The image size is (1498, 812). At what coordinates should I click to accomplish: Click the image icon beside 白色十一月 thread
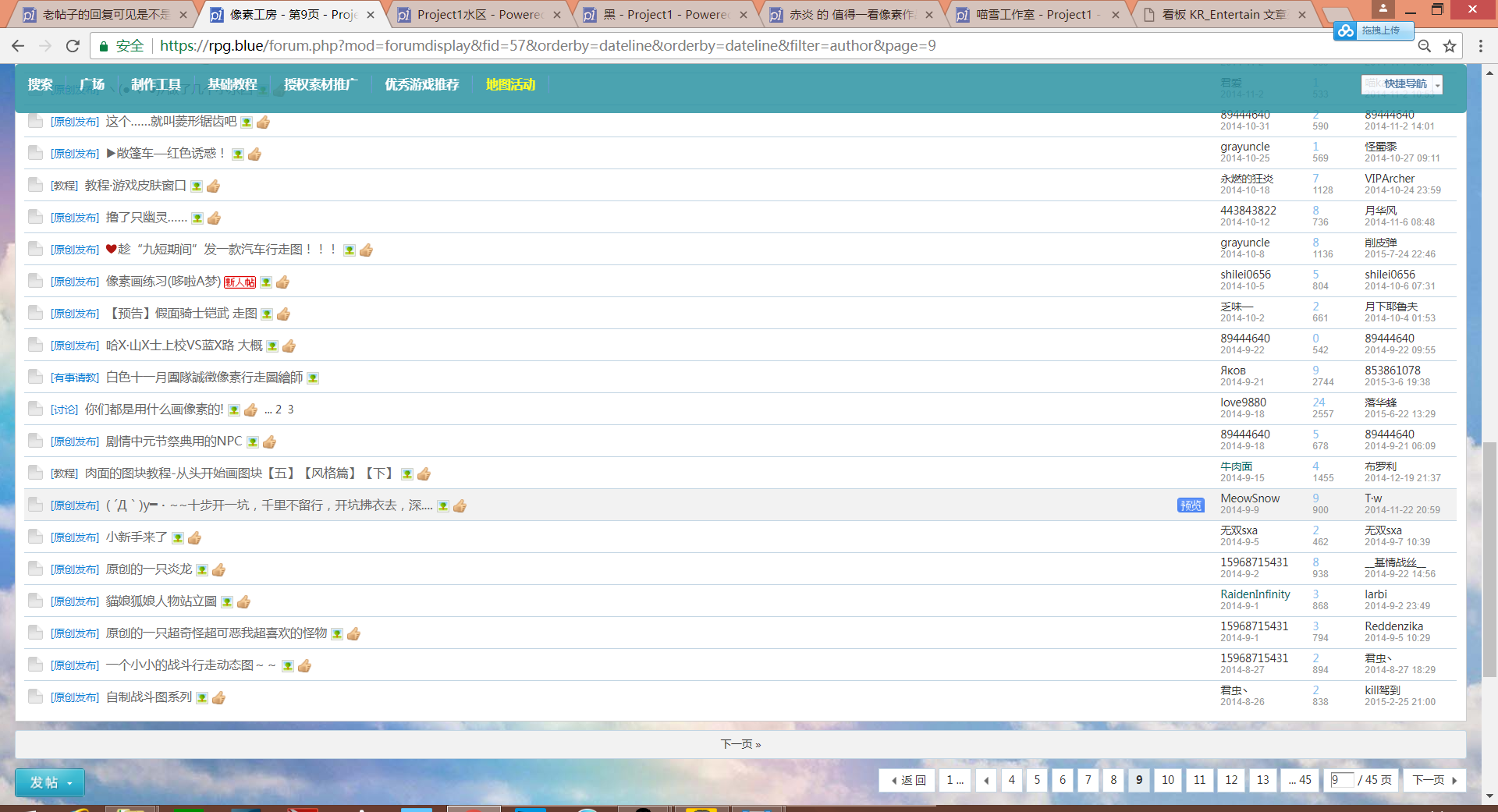[x=313, y=378]
